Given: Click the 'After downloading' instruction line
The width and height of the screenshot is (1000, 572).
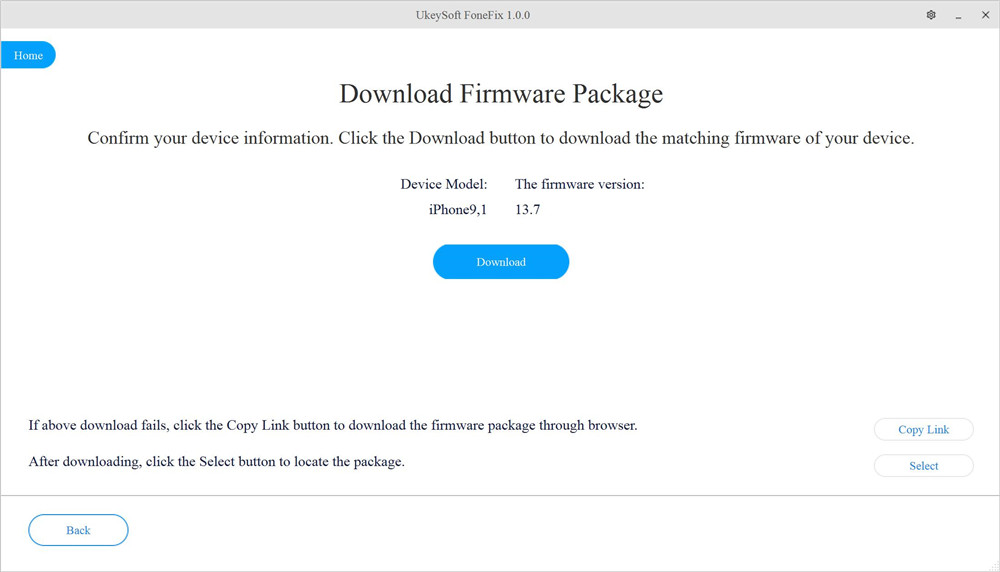Looking at the screenshot, I should point(216,462).
